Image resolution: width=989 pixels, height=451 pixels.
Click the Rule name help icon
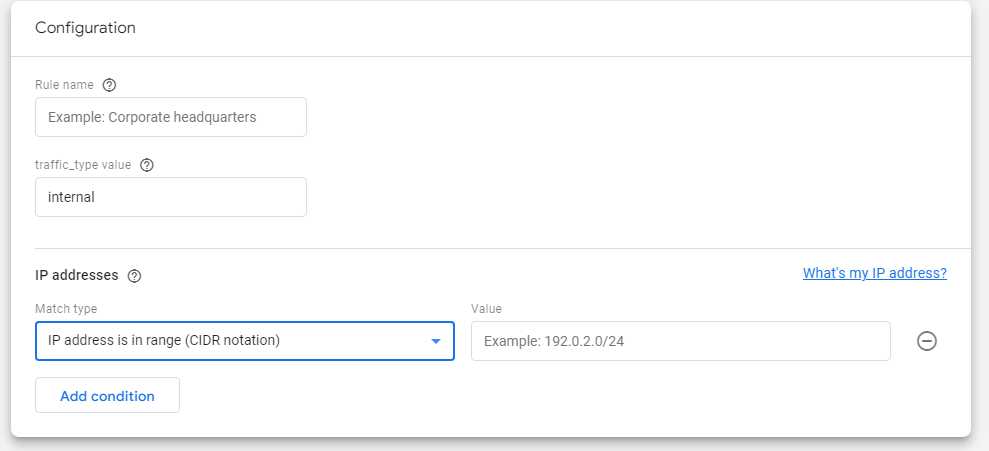click(x=110, y=85)
